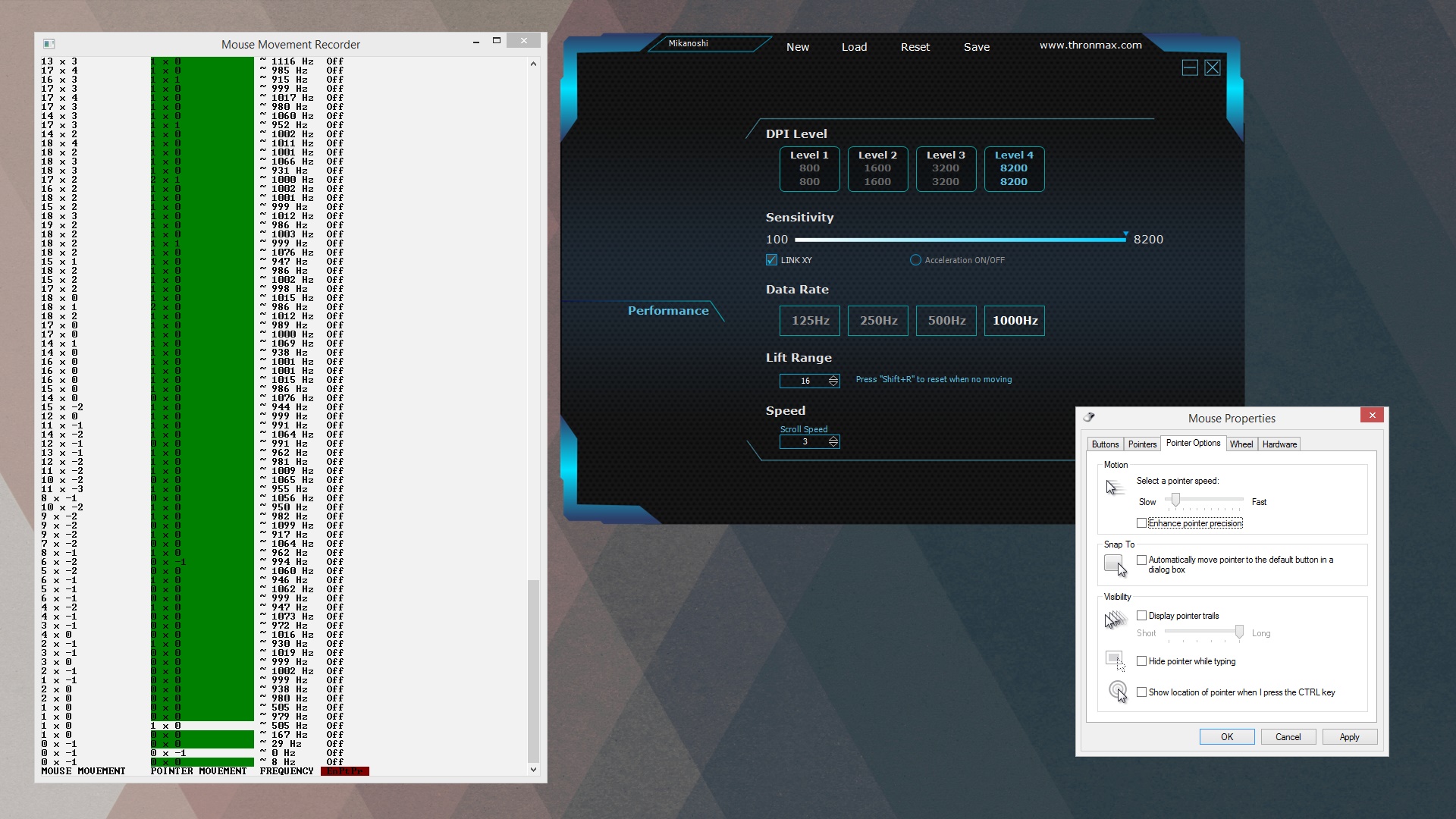
Task: Uncheck the LINK XY checkbox
Action: click(771, 260)
